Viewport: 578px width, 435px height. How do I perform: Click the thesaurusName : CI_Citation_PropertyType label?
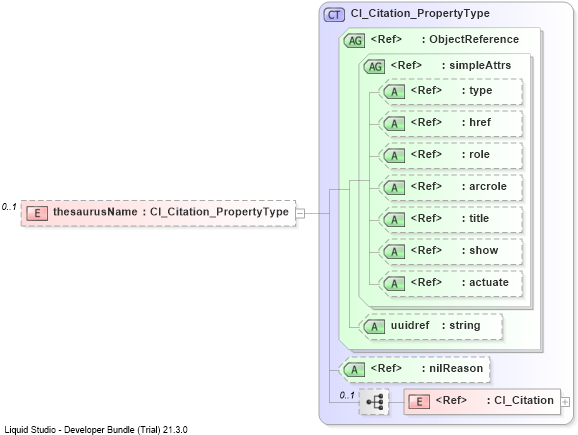tap(171, 212)
